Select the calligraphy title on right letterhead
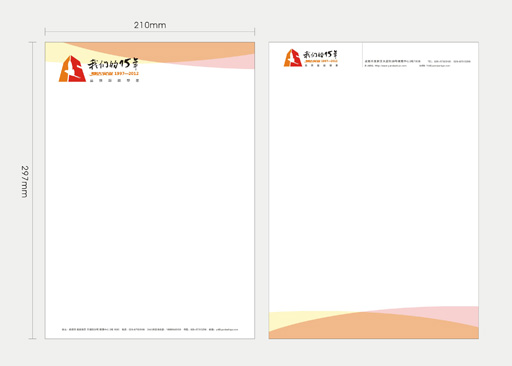This screenshot has width=512, height=366. pyautogui.click(x=320, y=54)
